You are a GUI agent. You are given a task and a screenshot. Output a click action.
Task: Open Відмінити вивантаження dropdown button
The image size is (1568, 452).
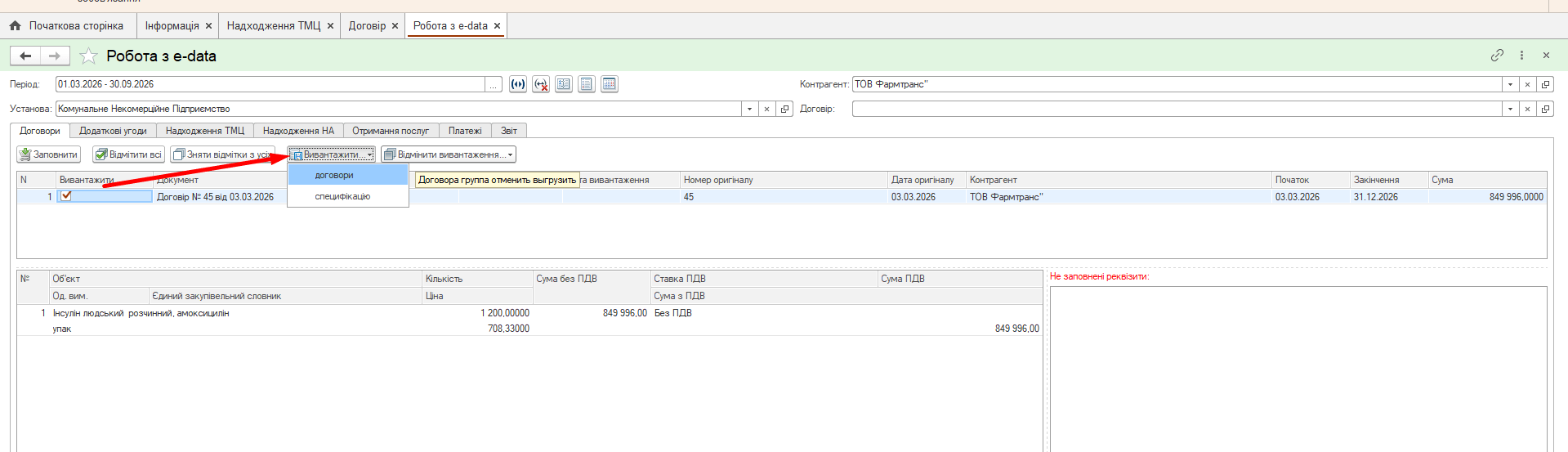449,154
